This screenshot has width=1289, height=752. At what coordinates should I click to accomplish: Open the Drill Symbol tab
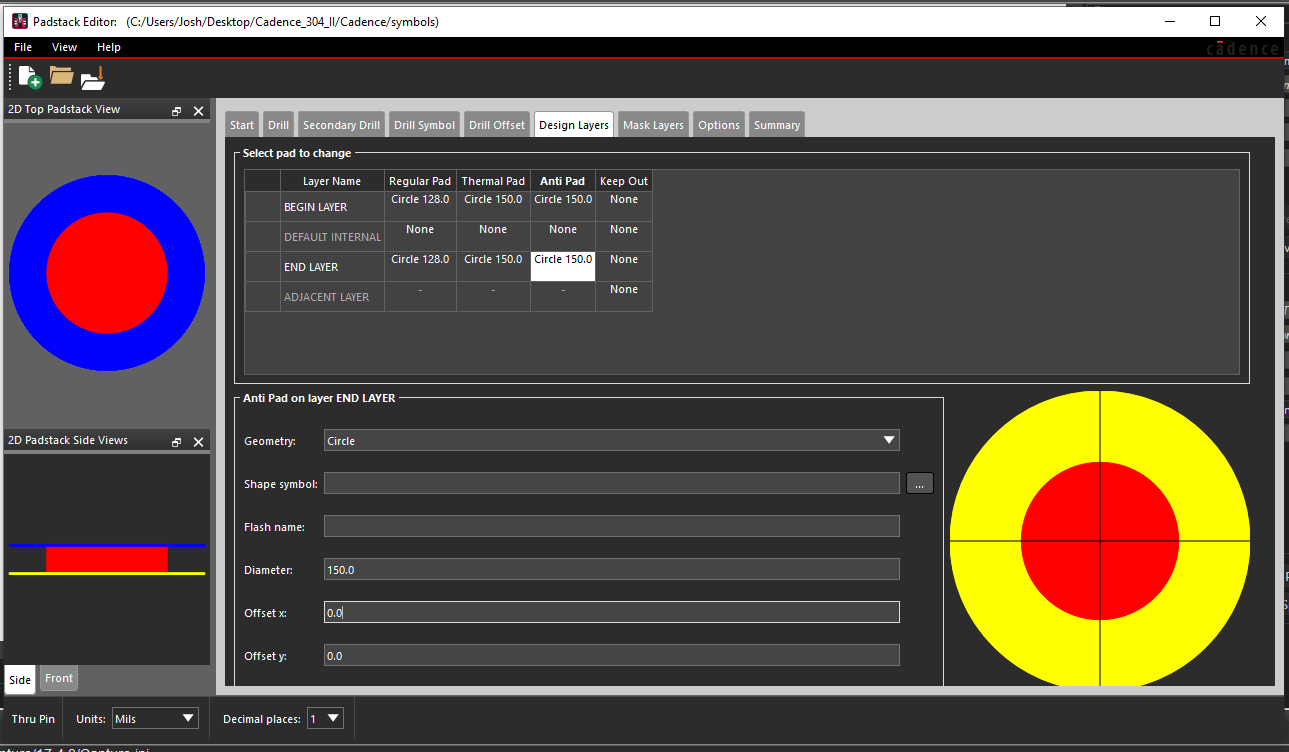(424, 124)
